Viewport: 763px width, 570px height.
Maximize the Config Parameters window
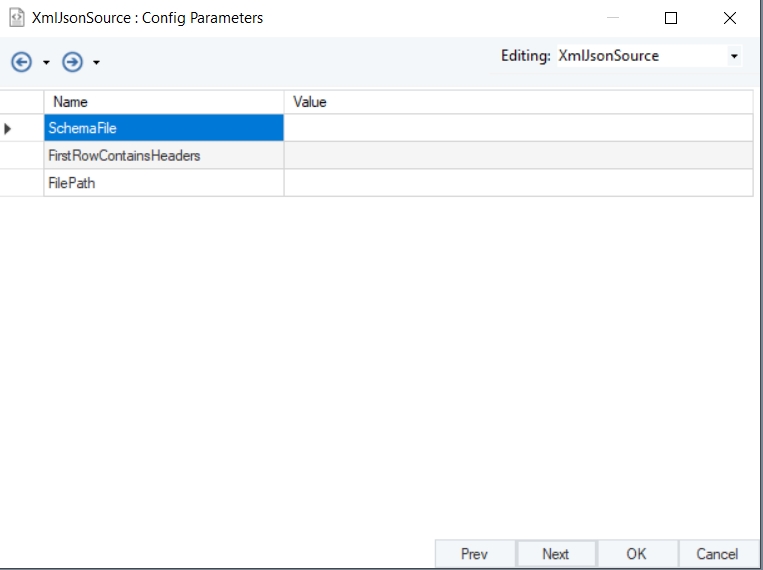pyautogui.click(x=671, y=18)
